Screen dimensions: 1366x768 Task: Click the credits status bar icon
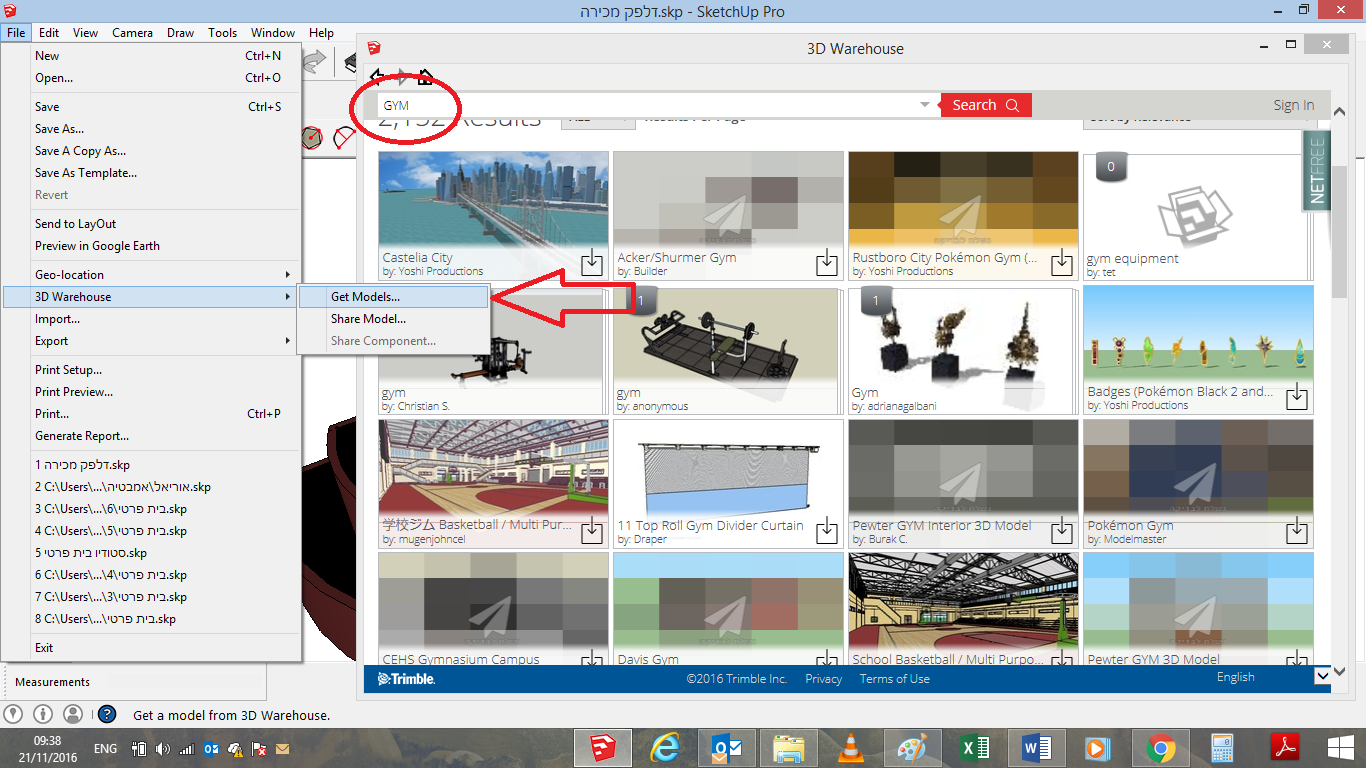pyautogui.click(x=43, y=714)
